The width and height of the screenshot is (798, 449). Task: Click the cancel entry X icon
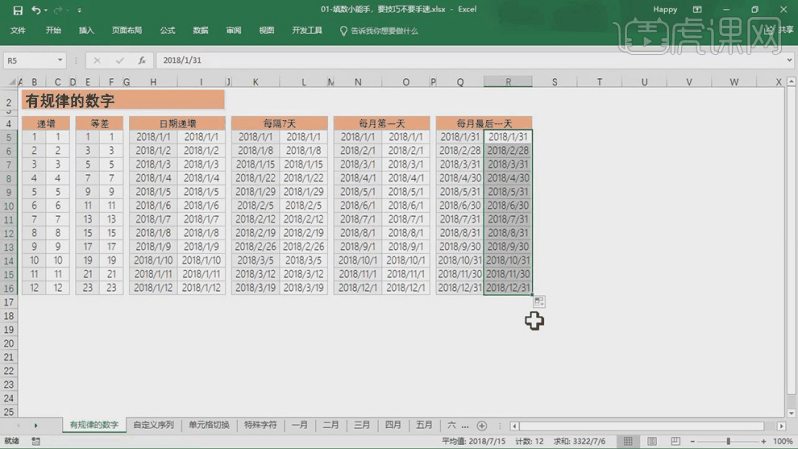point(97,61)
